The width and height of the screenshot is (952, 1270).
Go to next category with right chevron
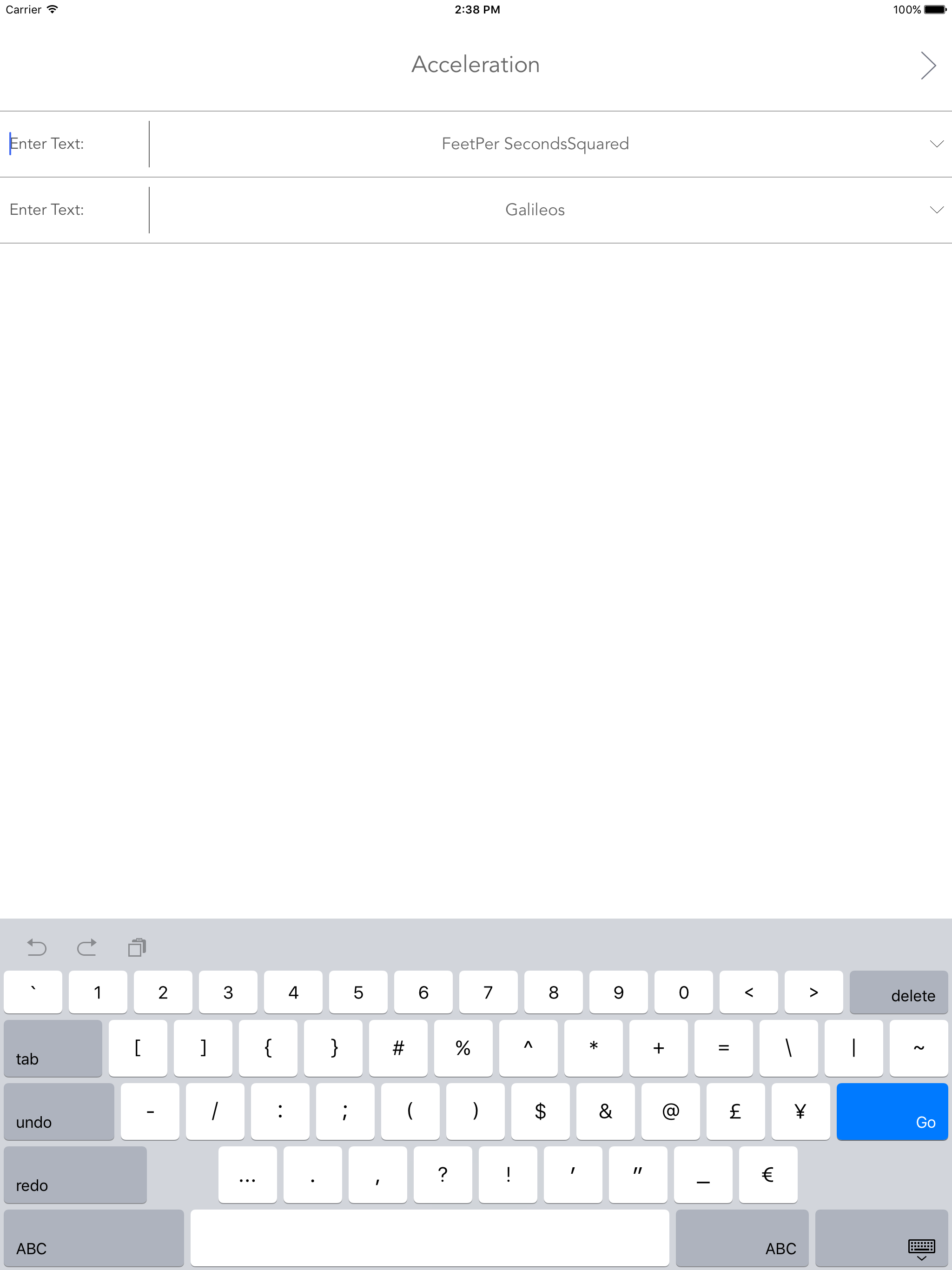(x=928, y=66)
